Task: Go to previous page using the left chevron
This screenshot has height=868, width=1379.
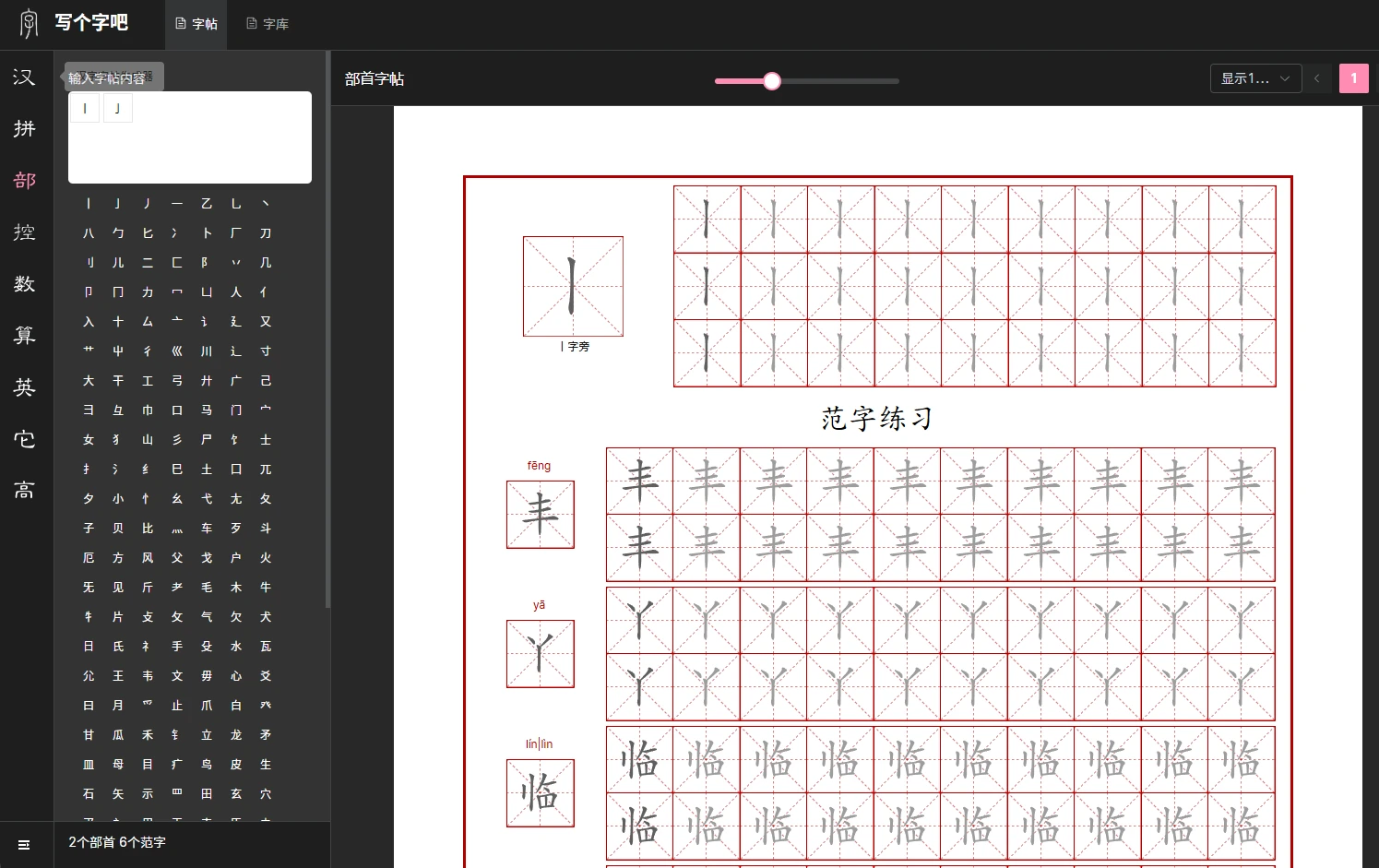Action: pyautogui.click(x=1317, y=78)
